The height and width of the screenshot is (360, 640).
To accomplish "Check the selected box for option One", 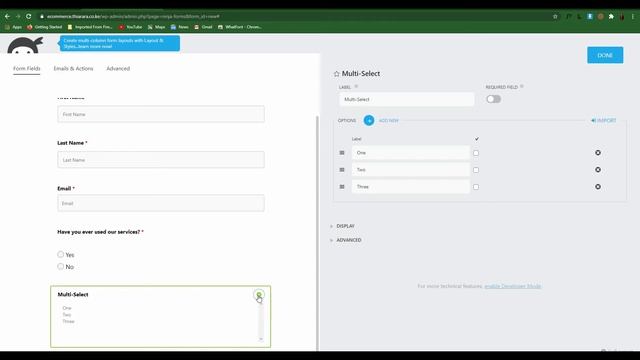I will [x=476, y=153].
